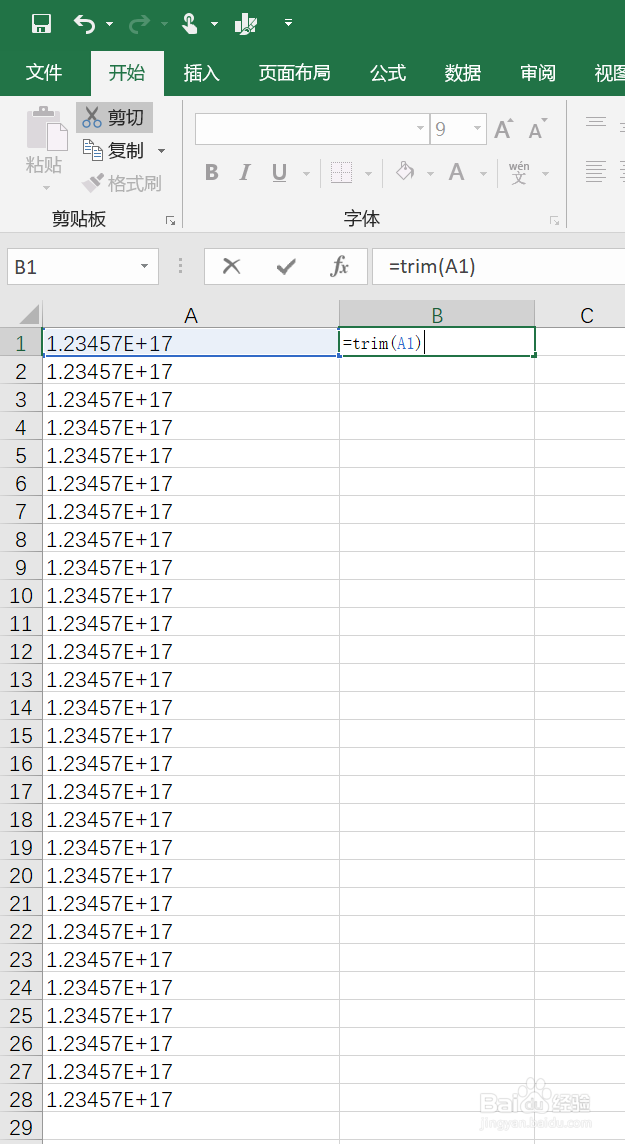Click cell A1 containing 1.23457E+17
Viewport: 625px width, 1144px height.
(x=191, y=342)
